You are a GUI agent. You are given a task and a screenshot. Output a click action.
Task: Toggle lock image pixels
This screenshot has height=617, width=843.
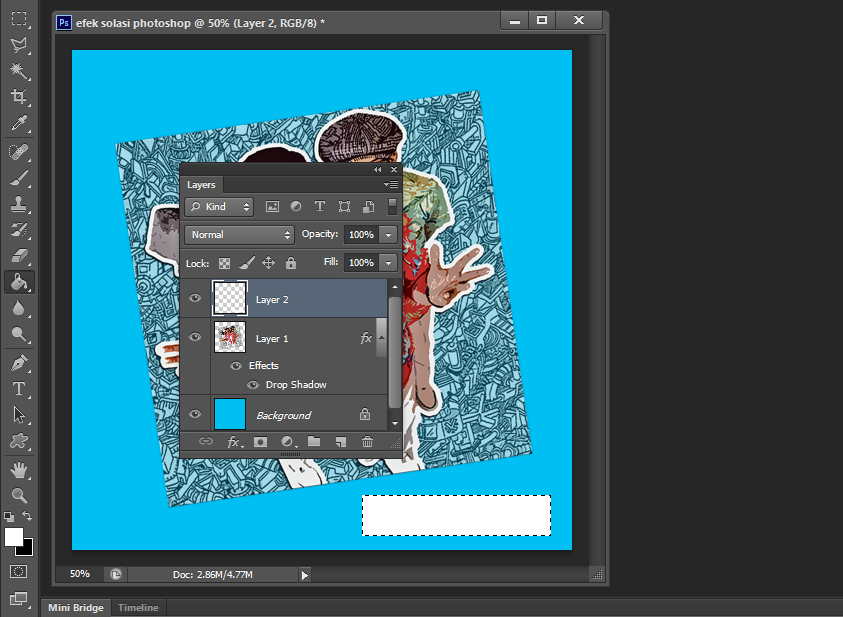[x=246, y=263]
